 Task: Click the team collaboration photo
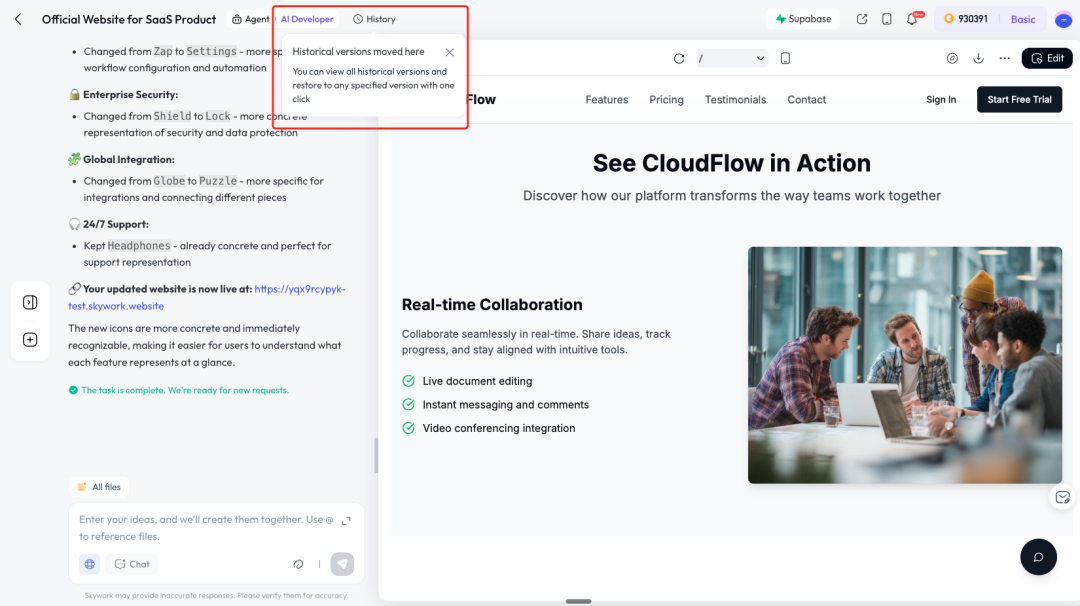tap(905, 365)
